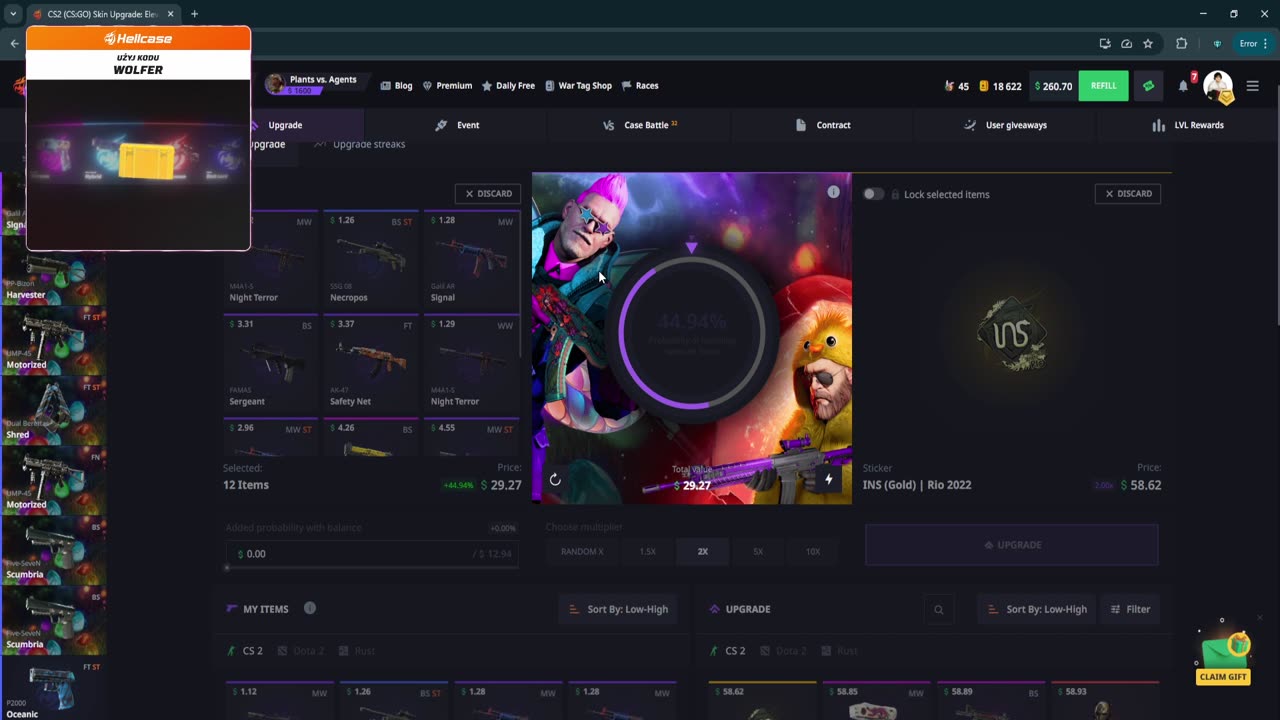Viewport: 1280px width, 720px height.
Task: Open War Tag Shop link
Action: click(x=578, y=86)
